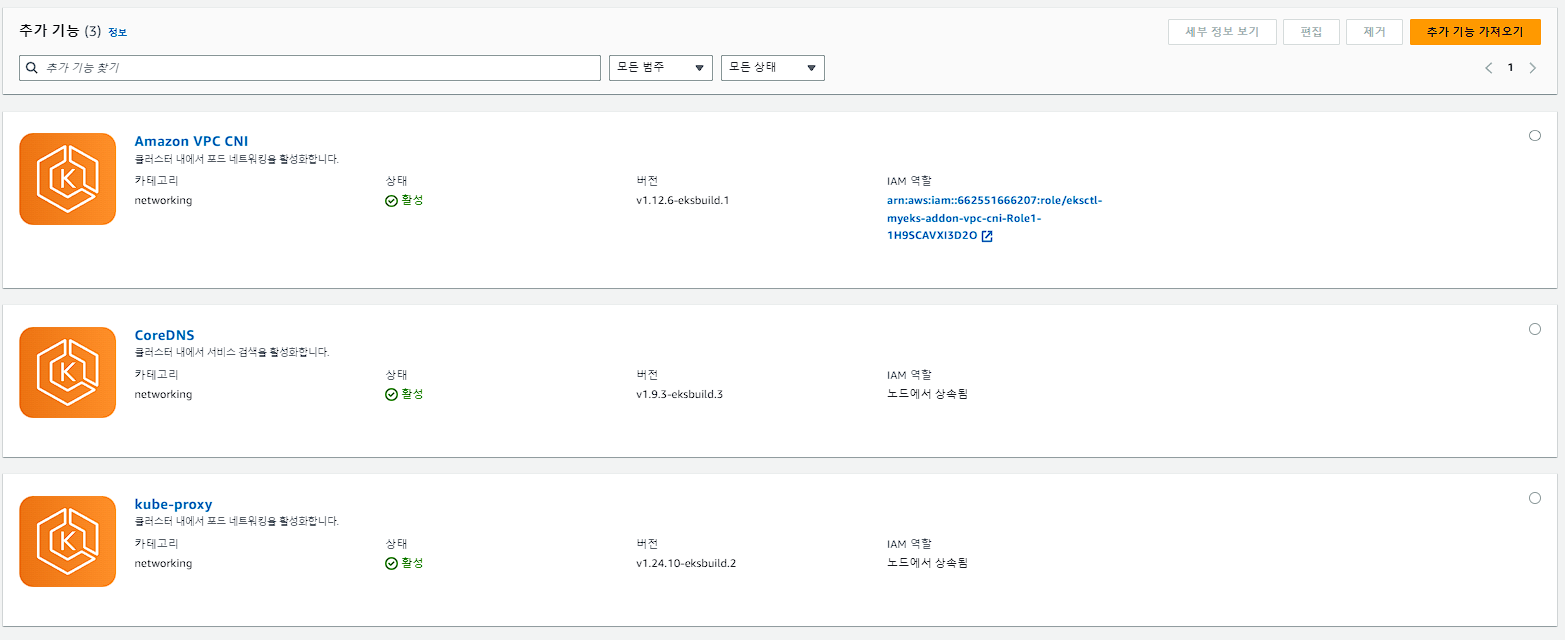Open the 정보 link next to the heading
The width and height of the screenshot is (1565, 640).
pyautogui.click(x=117, y=32)
